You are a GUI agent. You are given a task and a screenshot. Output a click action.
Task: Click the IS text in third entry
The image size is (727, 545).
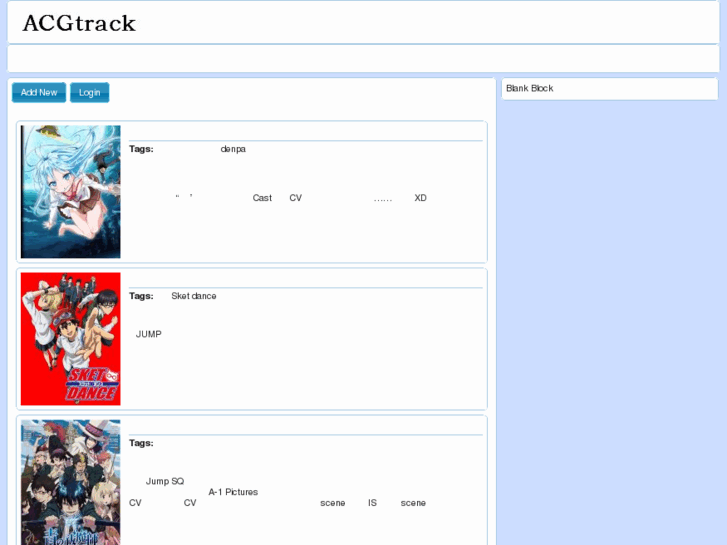pos(372,503)
